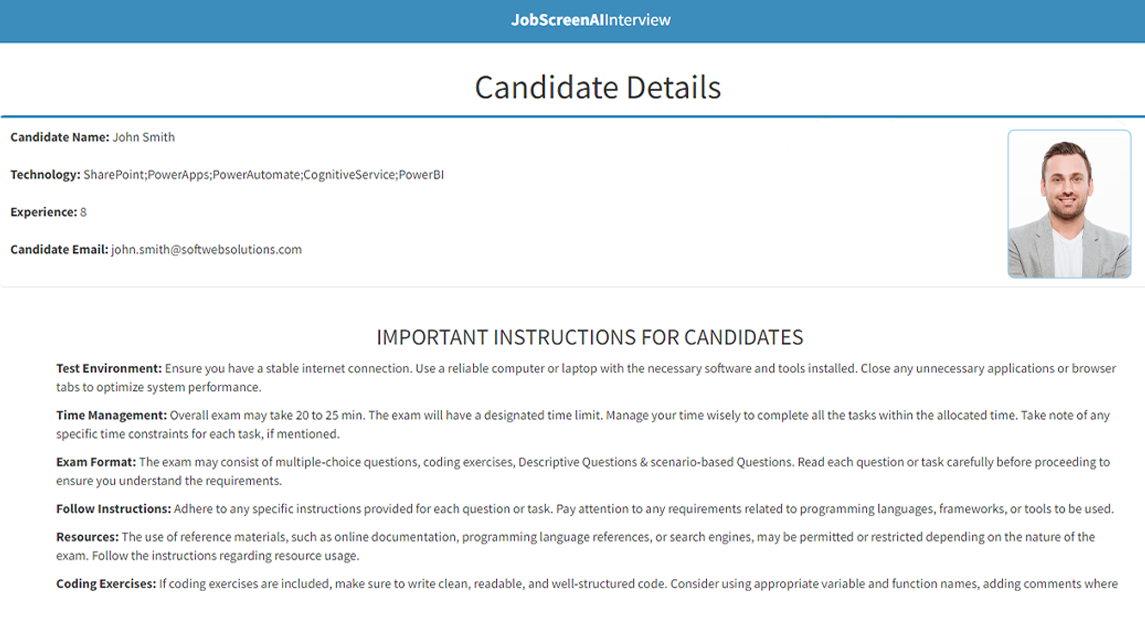The width and height of the screenshot is (1145, 643).
Task: Click the blue top header bar
Action: [x=572, y=21]
